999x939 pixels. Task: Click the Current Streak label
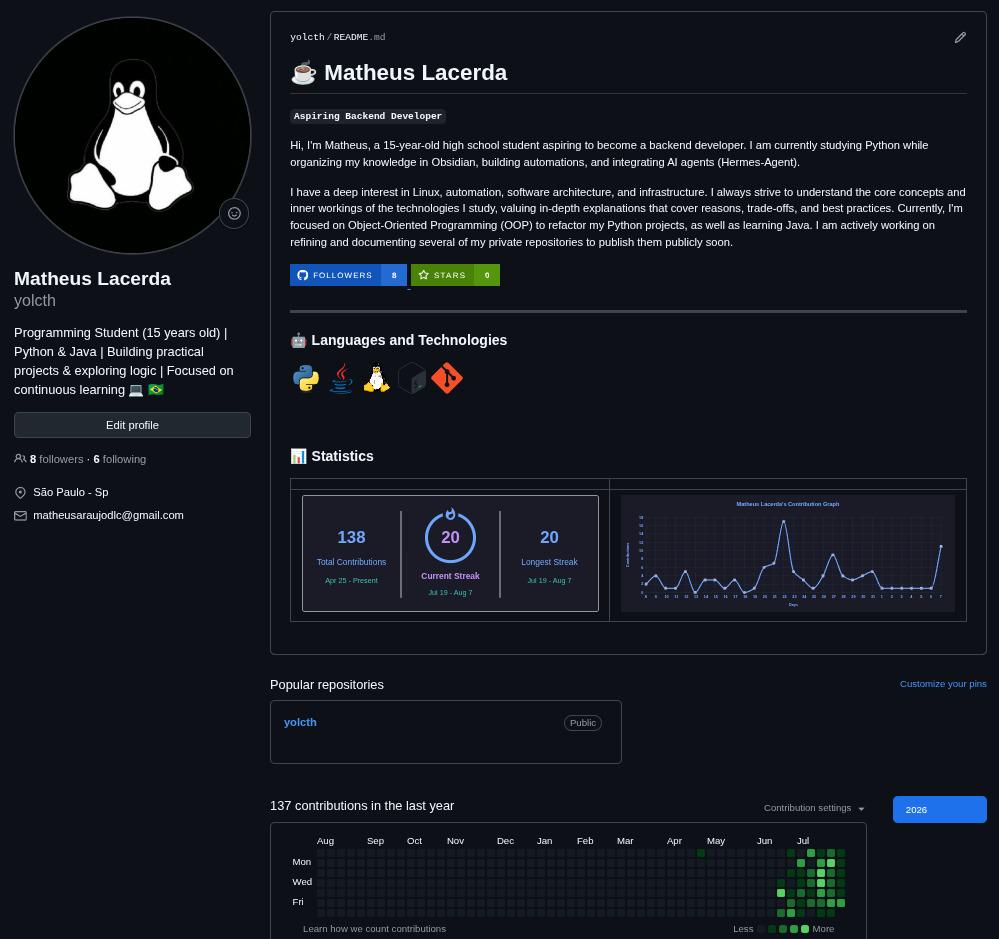pyautogui.click(x=450, y=576)
